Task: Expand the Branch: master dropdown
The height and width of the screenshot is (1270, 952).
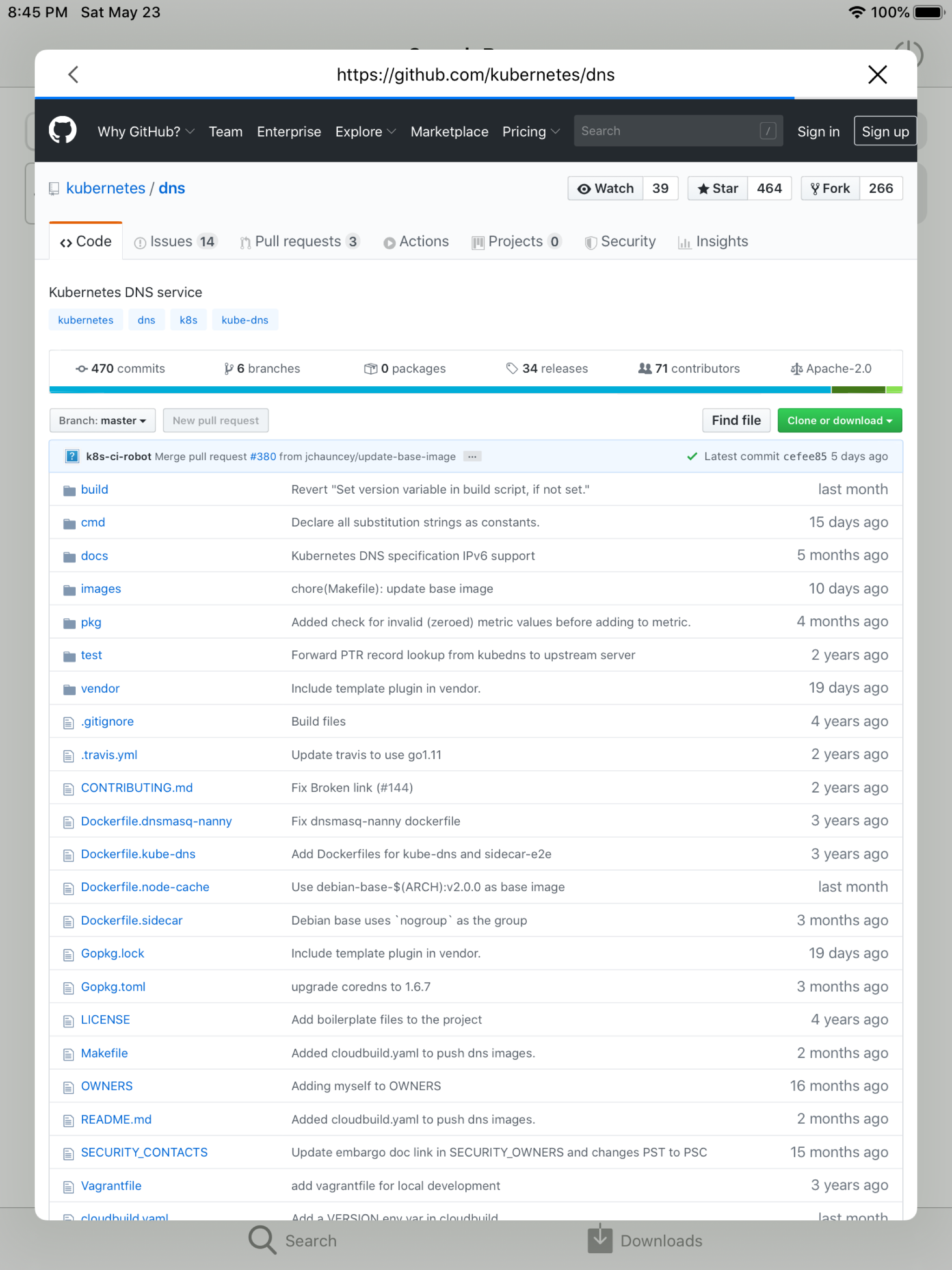Action: (102, 420)
